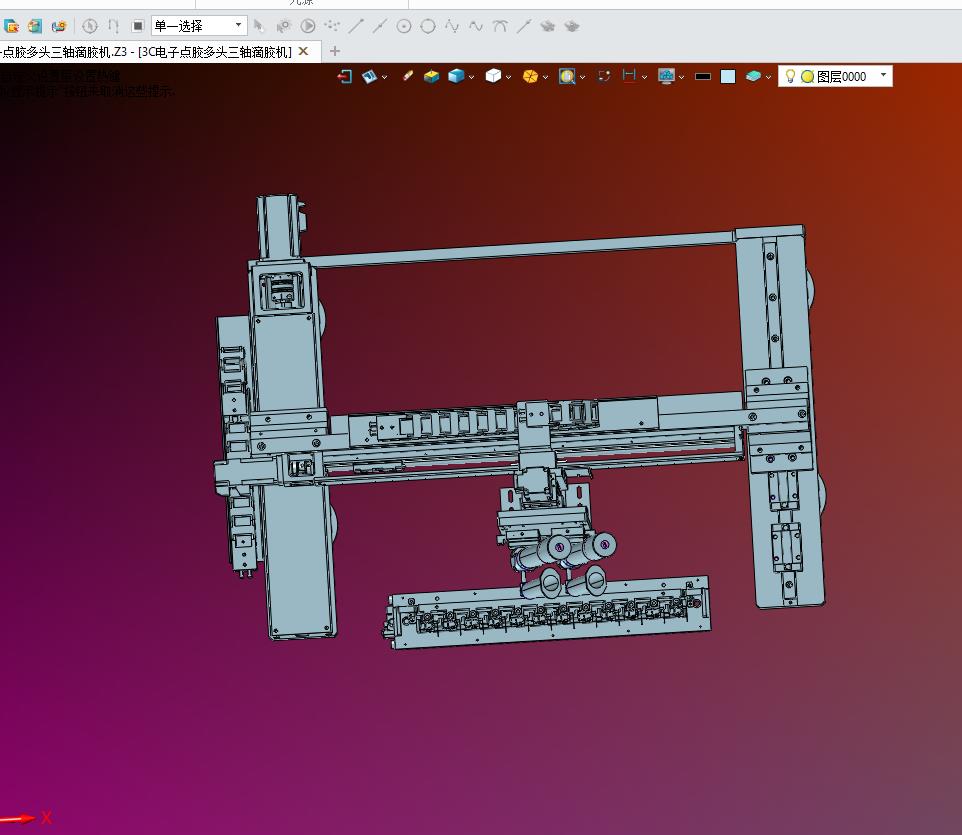The width and height of the screenshot is (962, 835).
Task: Click the section view icon
Action: (370, 76)
